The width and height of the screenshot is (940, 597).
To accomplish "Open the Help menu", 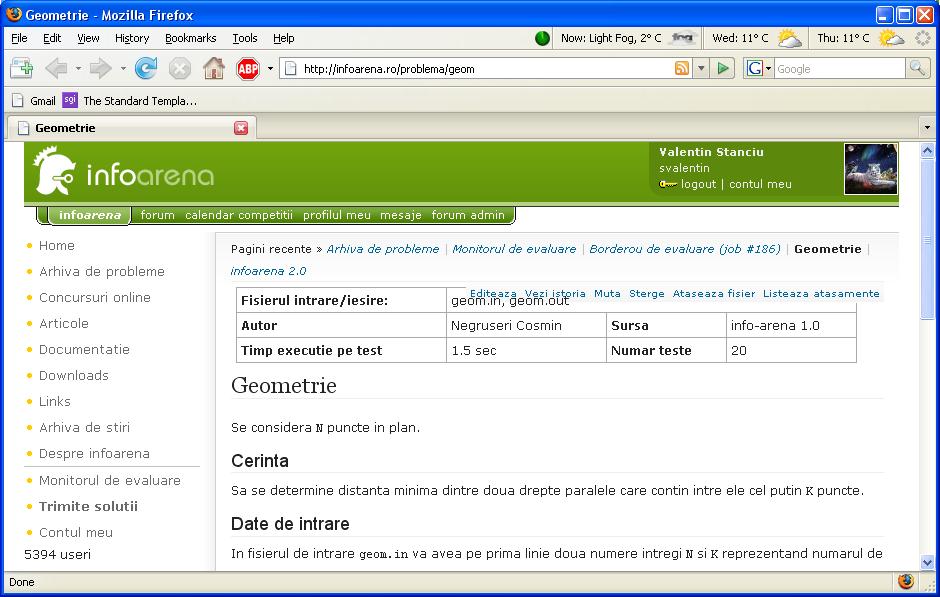I will [x=284, y=38].
